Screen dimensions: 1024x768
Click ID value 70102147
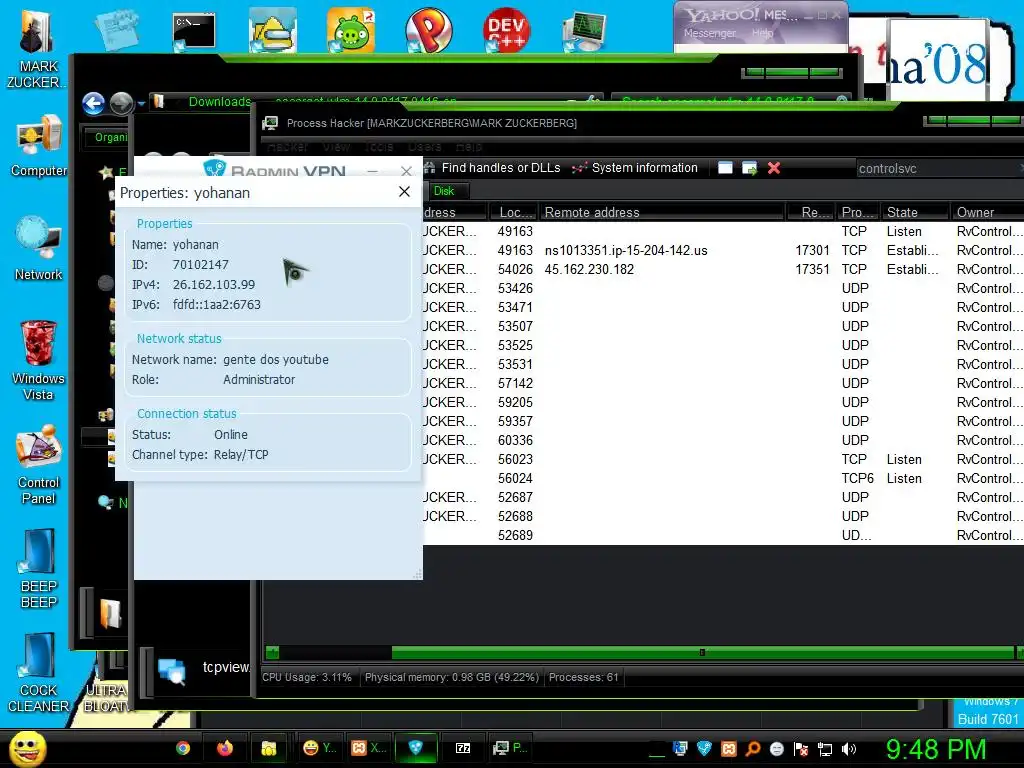200,264
